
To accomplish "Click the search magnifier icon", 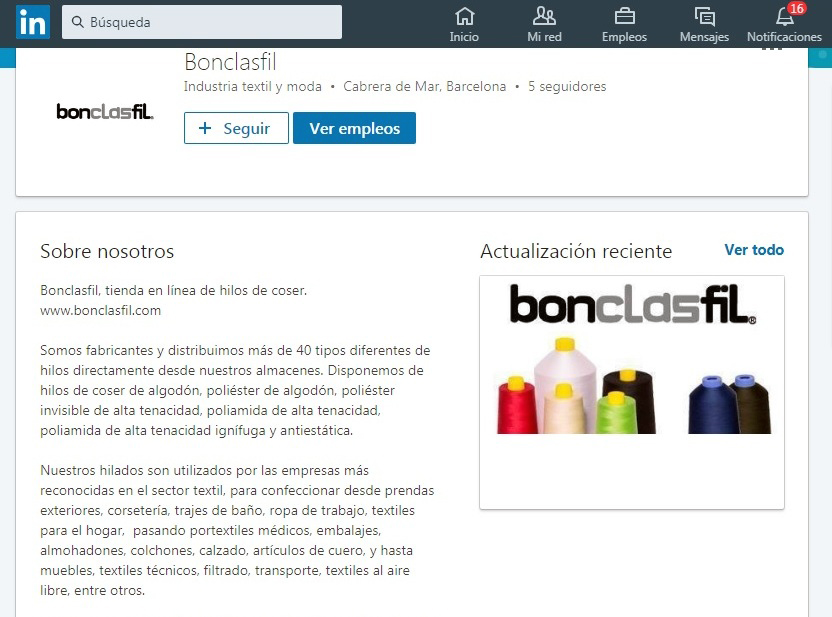I will [x=77, y=22].
